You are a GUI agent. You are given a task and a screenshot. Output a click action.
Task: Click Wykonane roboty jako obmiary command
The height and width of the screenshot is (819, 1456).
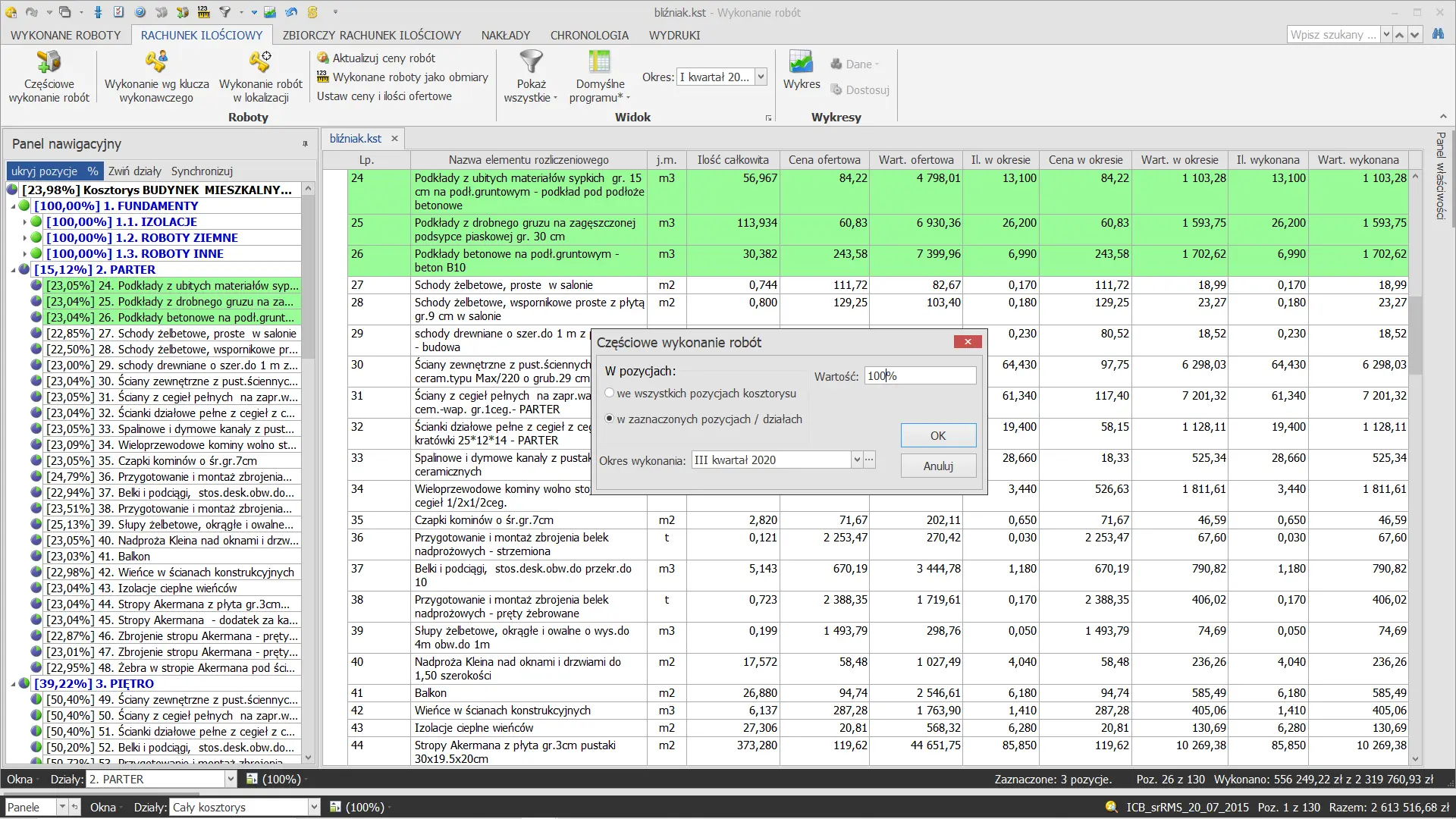tap(402, 77)
